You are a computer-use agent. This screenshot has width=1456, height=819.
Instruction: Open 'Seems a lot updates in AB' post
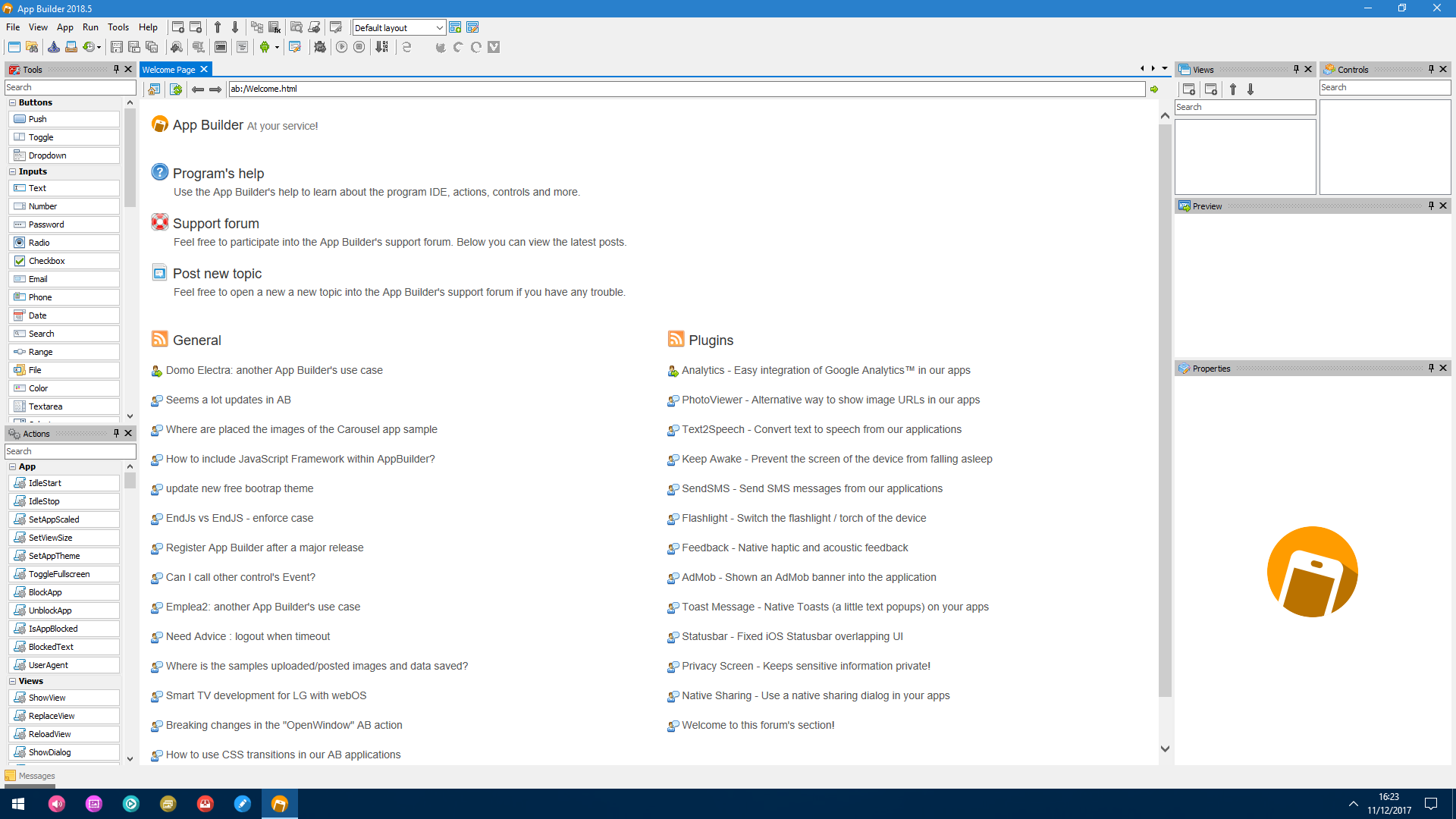pyautogui.click(x=228, y=400)
